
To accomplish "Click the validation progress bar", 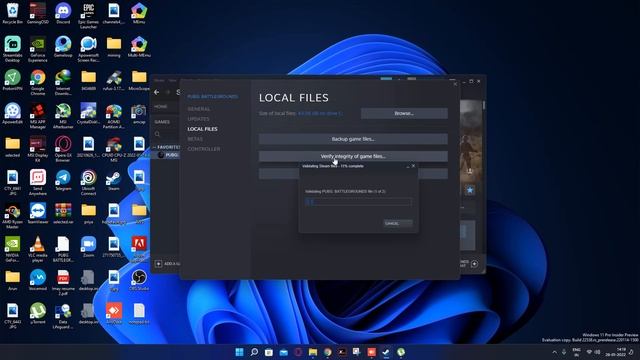I will [358, 202].
